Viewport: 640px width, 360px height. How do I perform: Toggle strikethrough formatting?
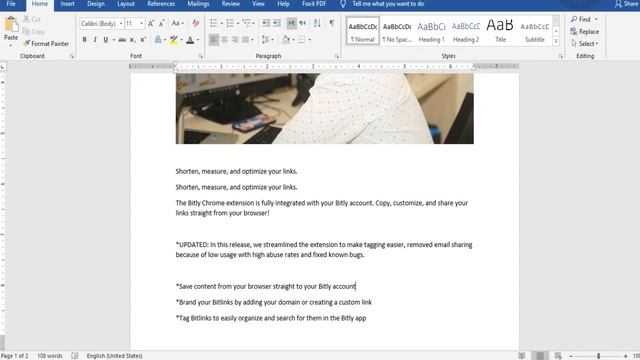[x=122, y=40]
